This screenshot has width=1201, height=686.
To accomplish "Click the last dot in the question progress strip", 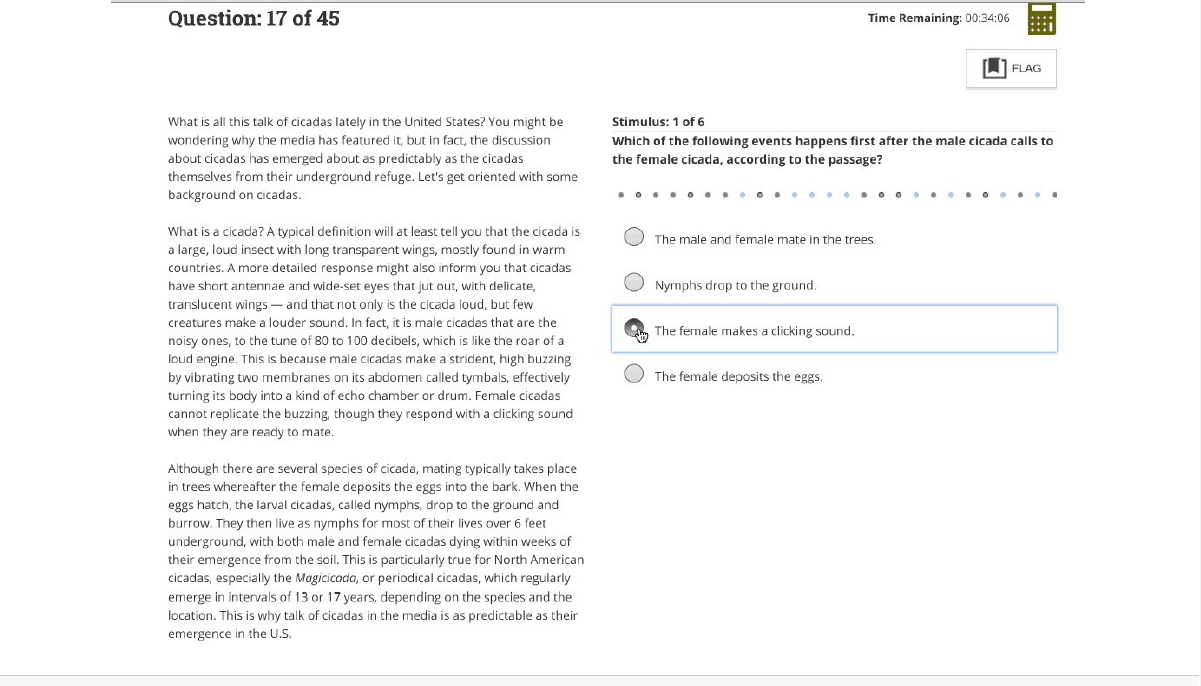I will coord(1055,195).
